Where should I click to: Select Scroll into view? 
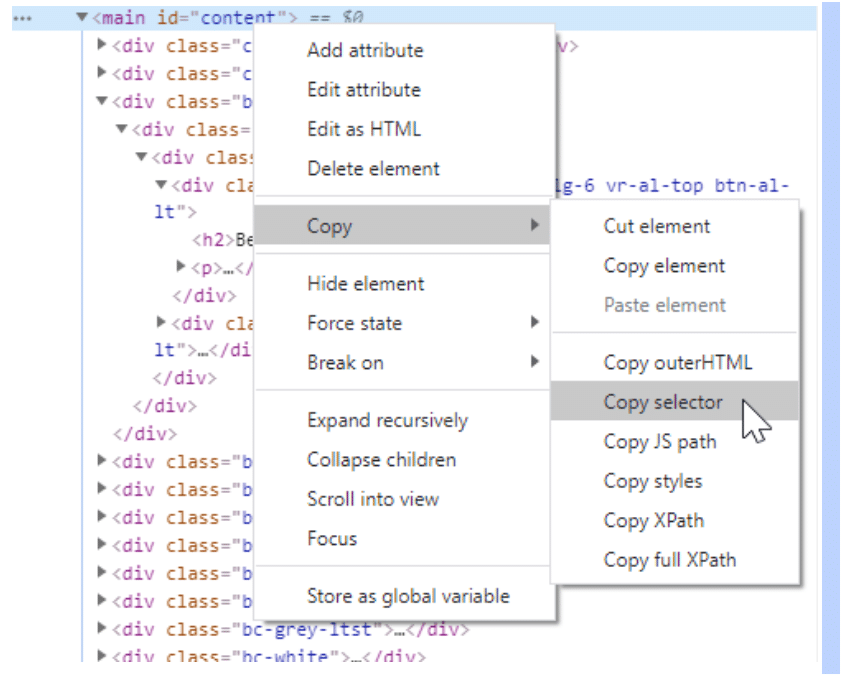(373, 499)
